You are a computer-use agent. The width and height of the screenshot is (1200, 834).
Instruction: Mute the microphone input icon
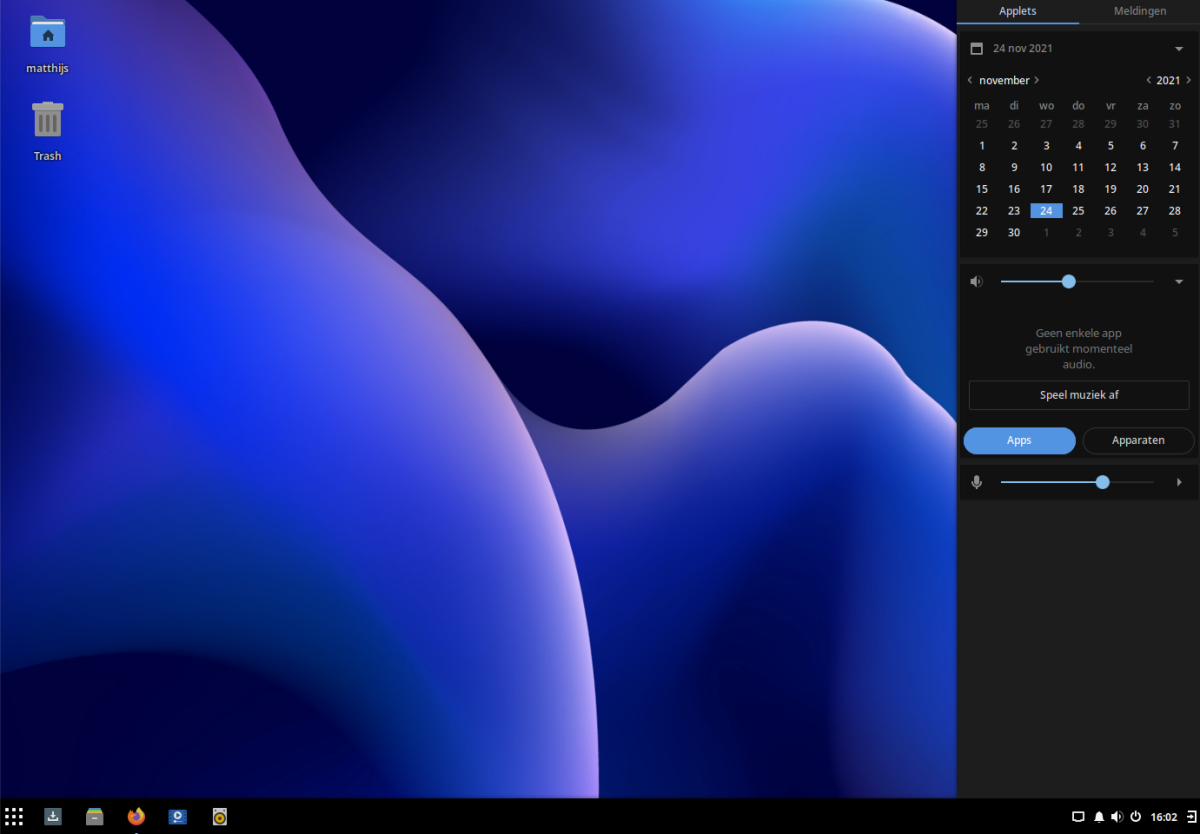click(977, 482)
